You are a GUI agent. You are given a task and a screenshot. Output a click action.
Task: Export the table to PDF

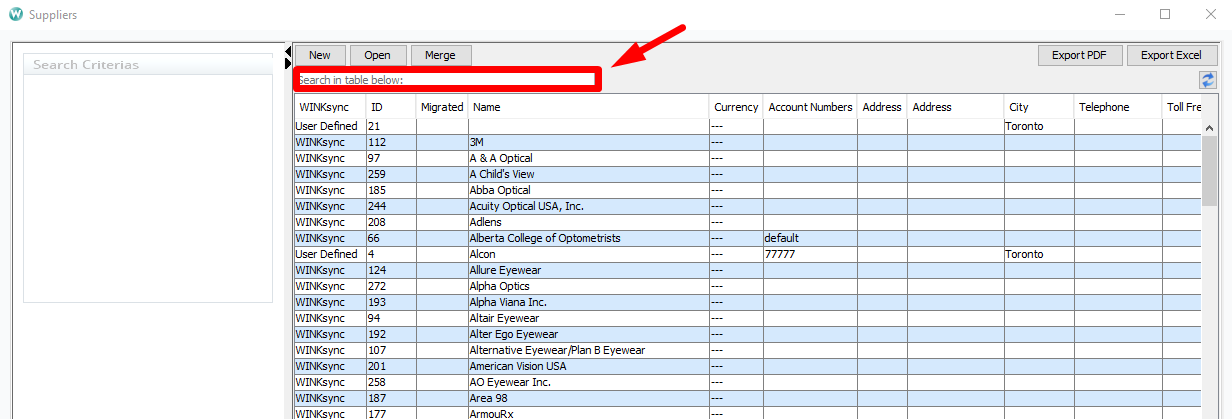click(1080, 55)
